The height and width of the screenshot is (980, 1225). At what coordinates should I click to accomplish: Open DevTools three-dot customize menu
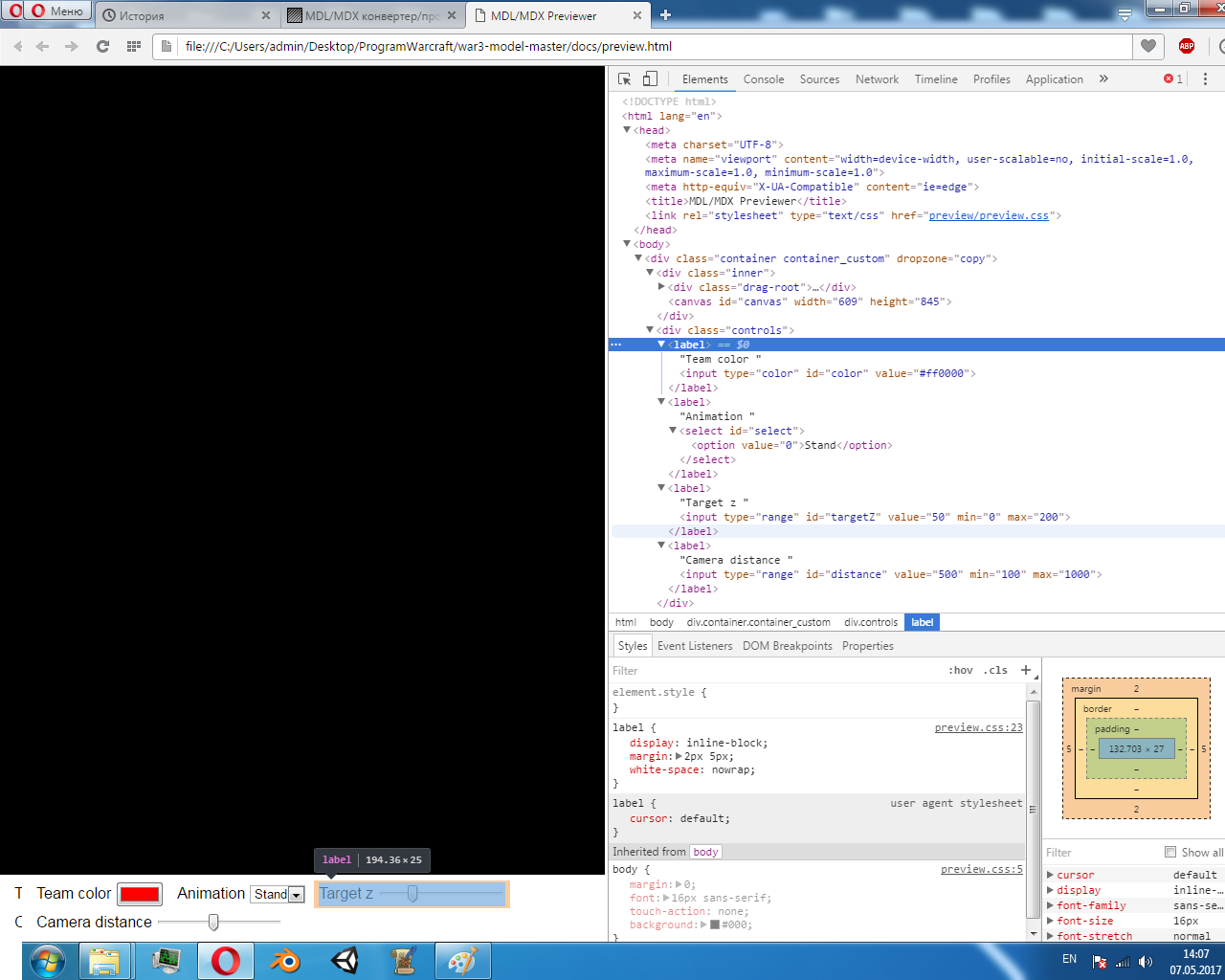[x=1205, y=79]
